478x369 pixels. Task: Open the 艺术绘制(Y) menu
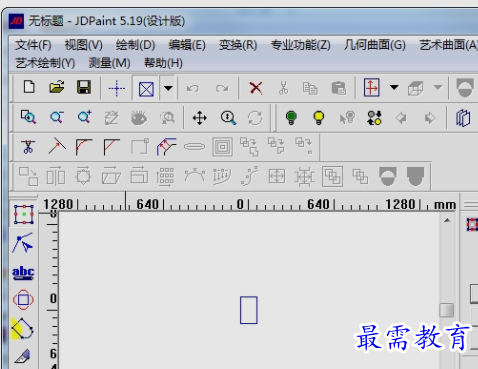pyautogui.click(x=45, y=63)
